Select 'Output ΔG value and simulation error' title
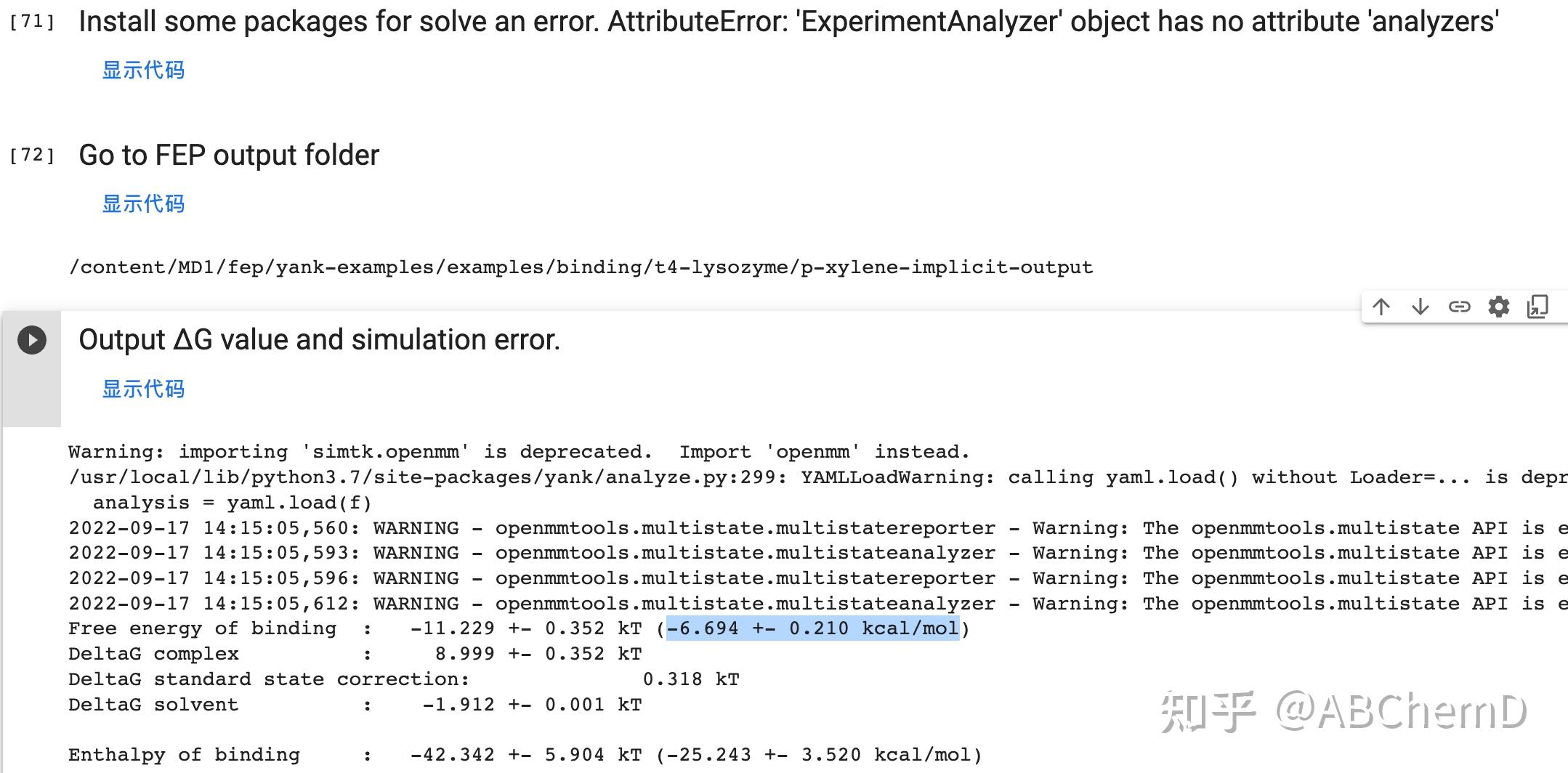This screenshot has height=773, width=1568. pyautogui.click(x=319, y=340)
